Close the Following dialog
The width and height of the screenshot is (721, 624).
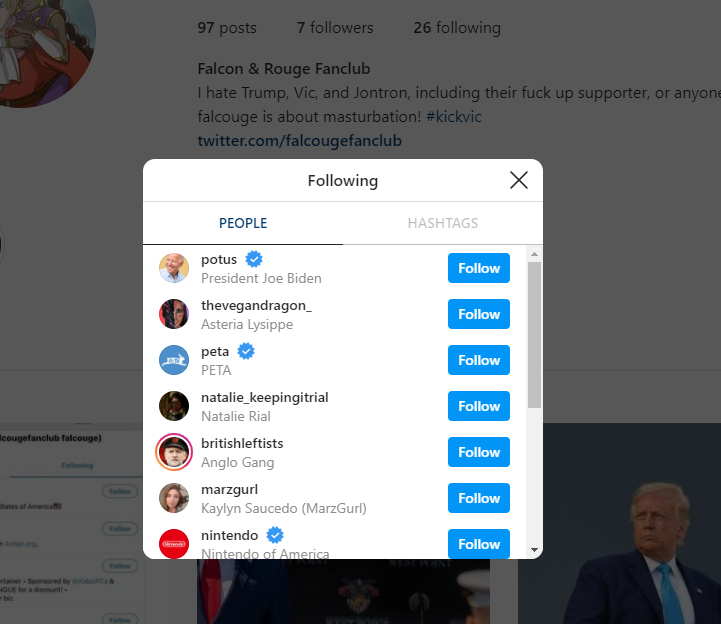pos(519,180)
